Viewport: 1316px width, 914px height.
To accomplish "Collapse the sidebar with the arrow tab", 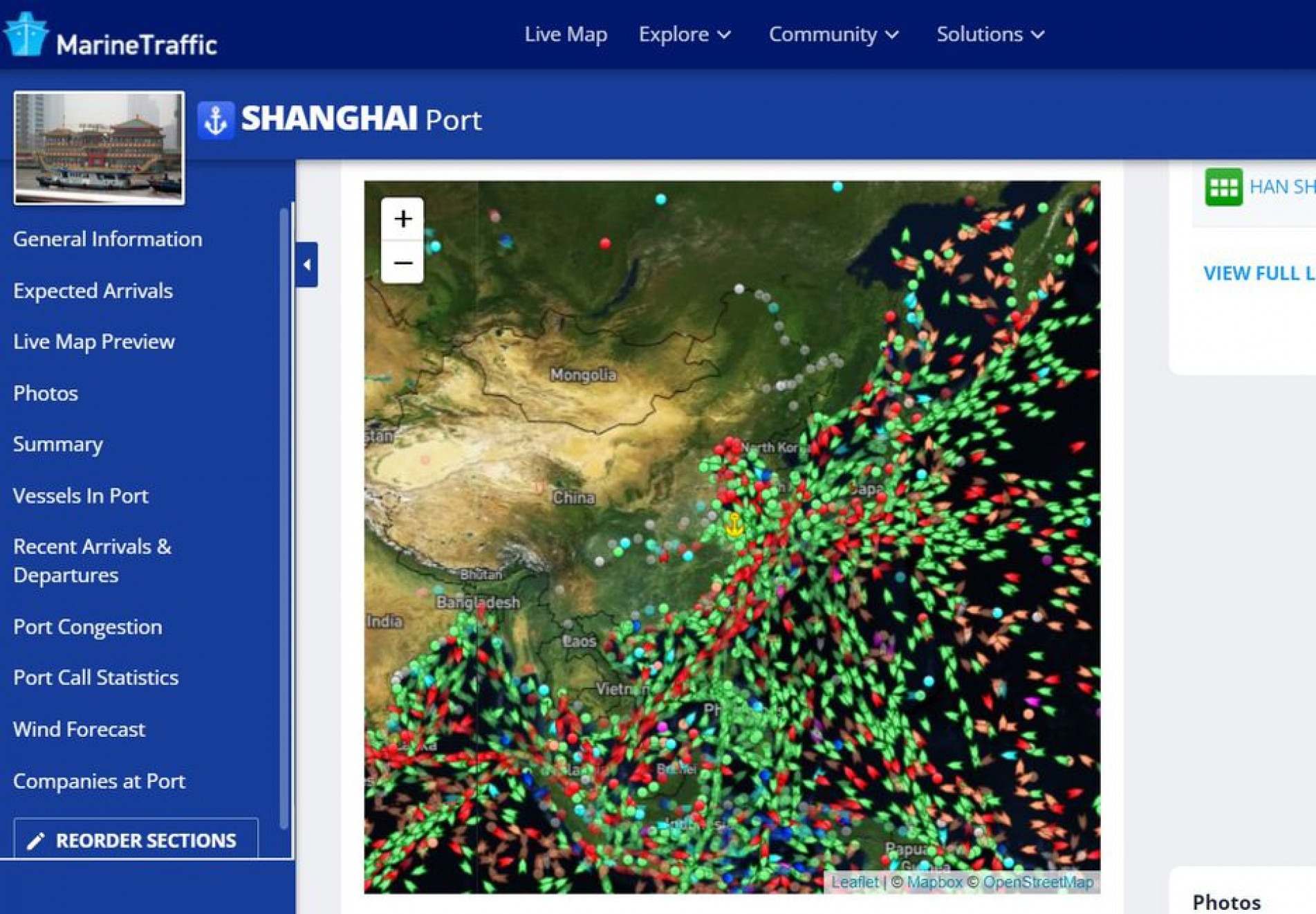I will click(x=306, y=264).
